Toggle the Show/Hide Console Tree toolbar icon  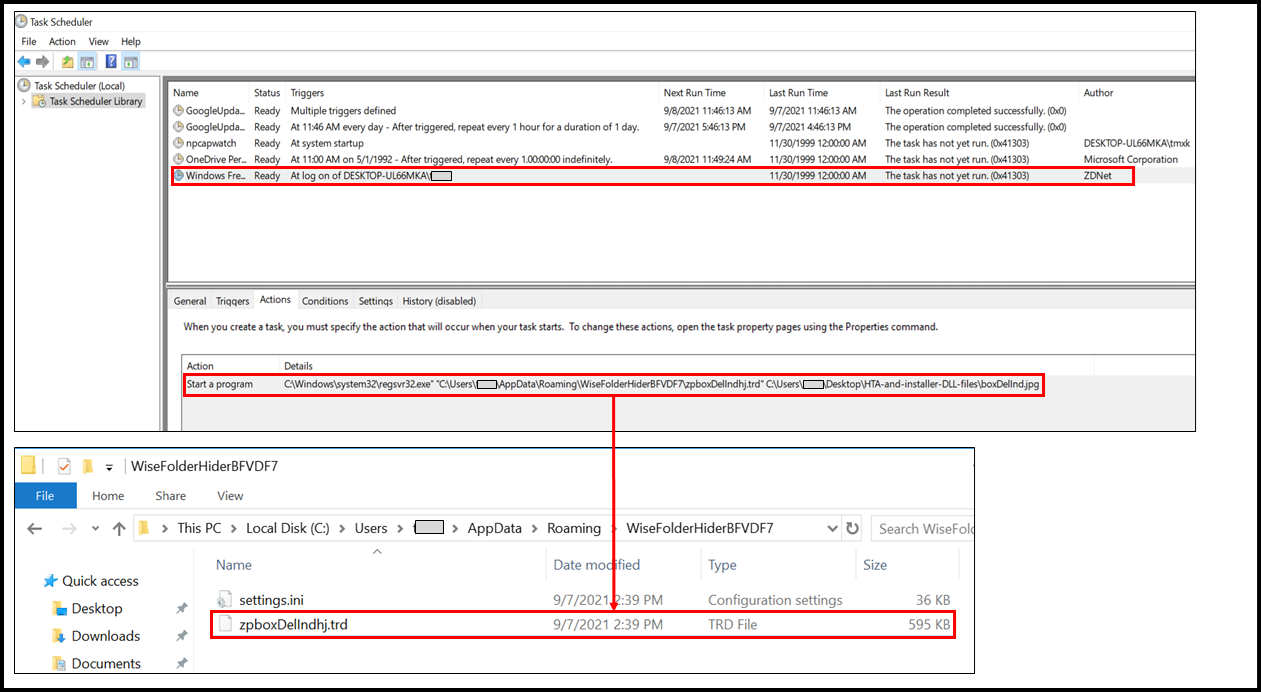[x=88, y=62]
